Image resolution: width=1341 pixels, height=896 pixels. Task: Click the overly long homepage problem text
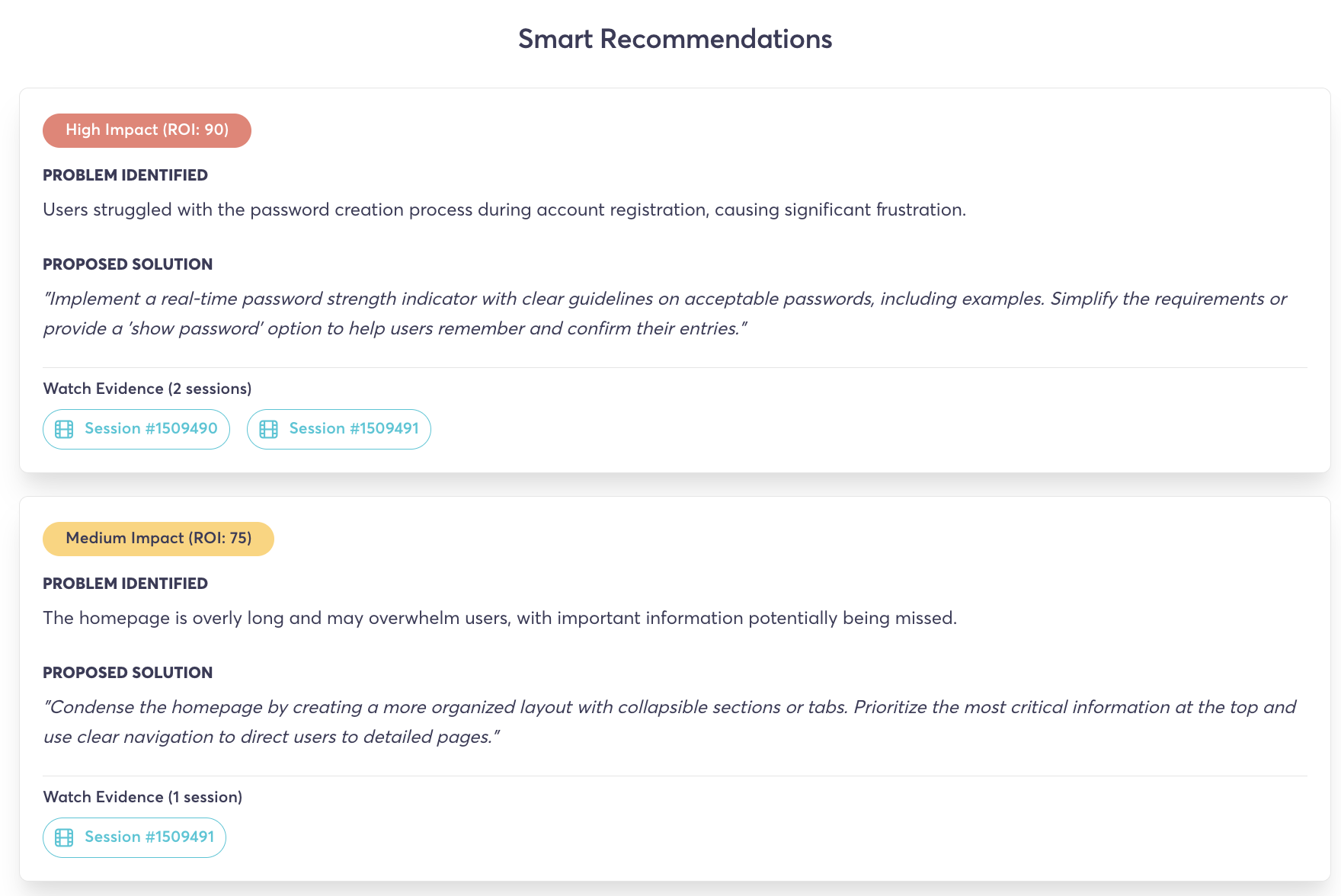[x=498, y=618]
